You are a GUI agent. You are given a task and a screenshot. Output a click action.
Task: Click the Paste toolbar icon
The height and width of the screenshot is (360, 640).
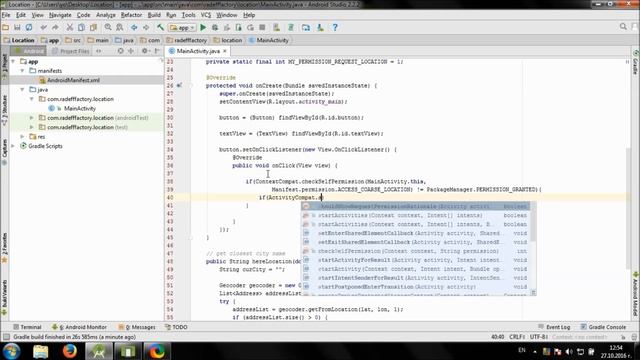coord(93,27)
